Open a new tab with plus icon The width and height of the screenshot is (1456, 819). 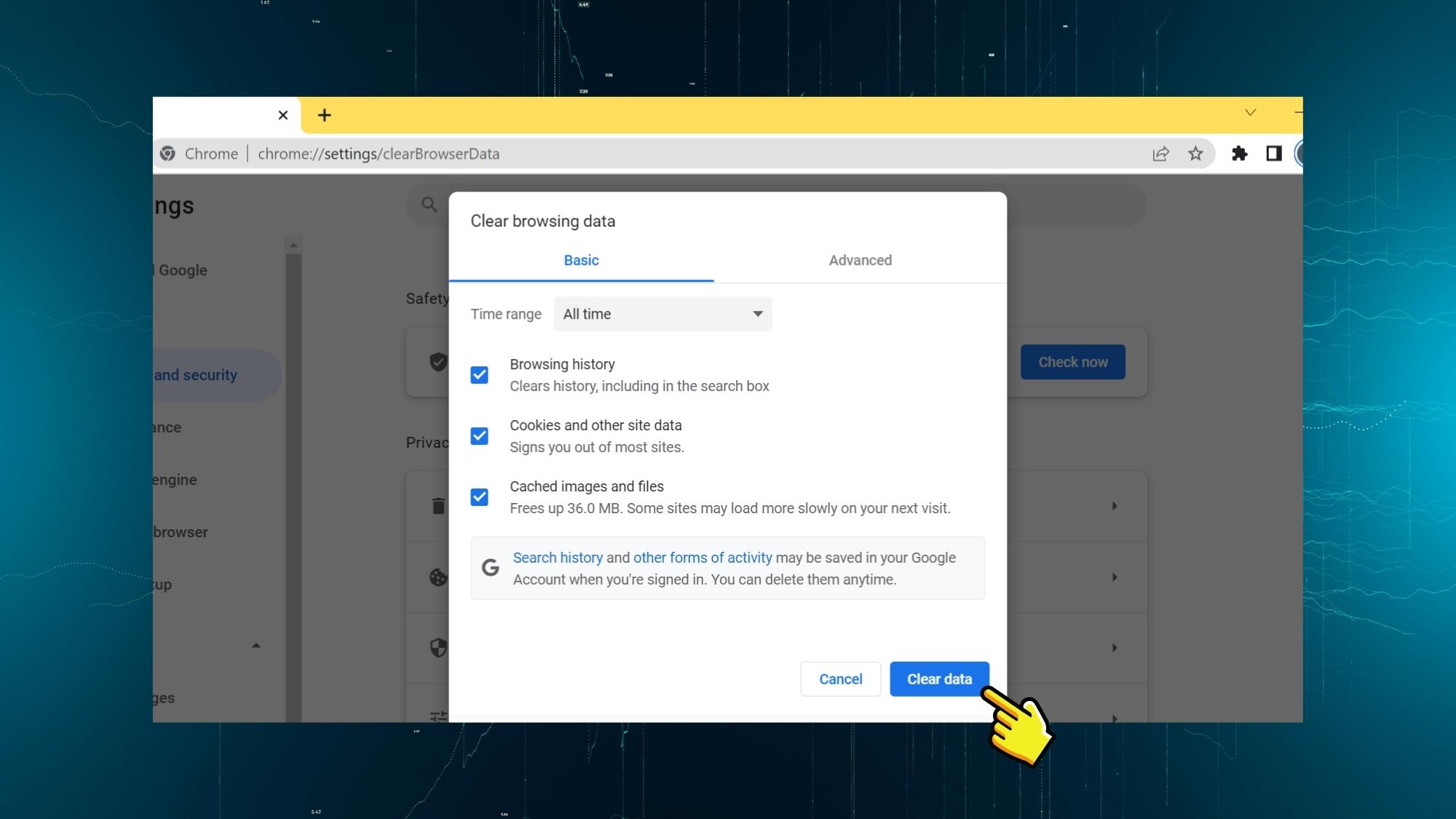click(324, 115)
